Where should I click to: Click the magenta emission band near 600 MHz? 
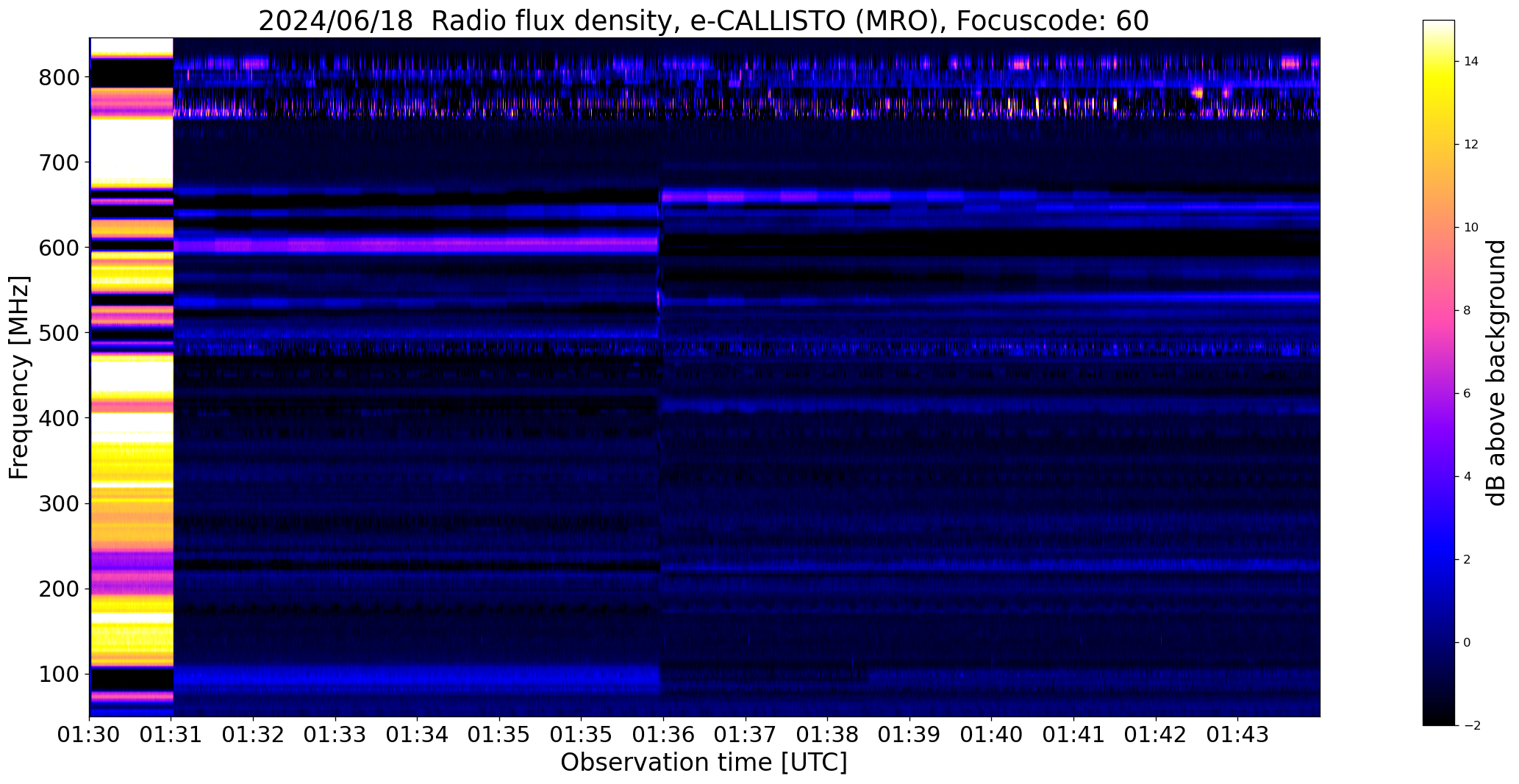[x=415, y=245]
